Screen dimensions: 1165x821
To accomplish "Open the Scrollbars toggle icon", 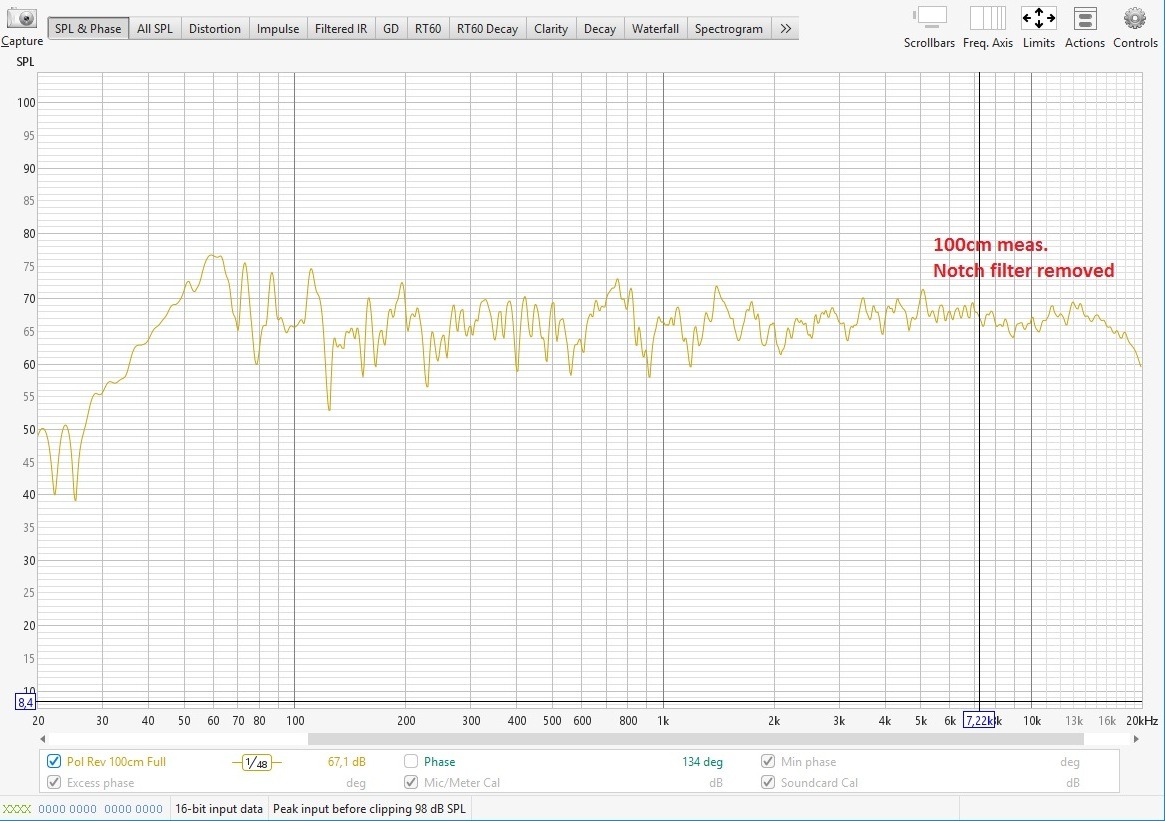I will [929, 18].
